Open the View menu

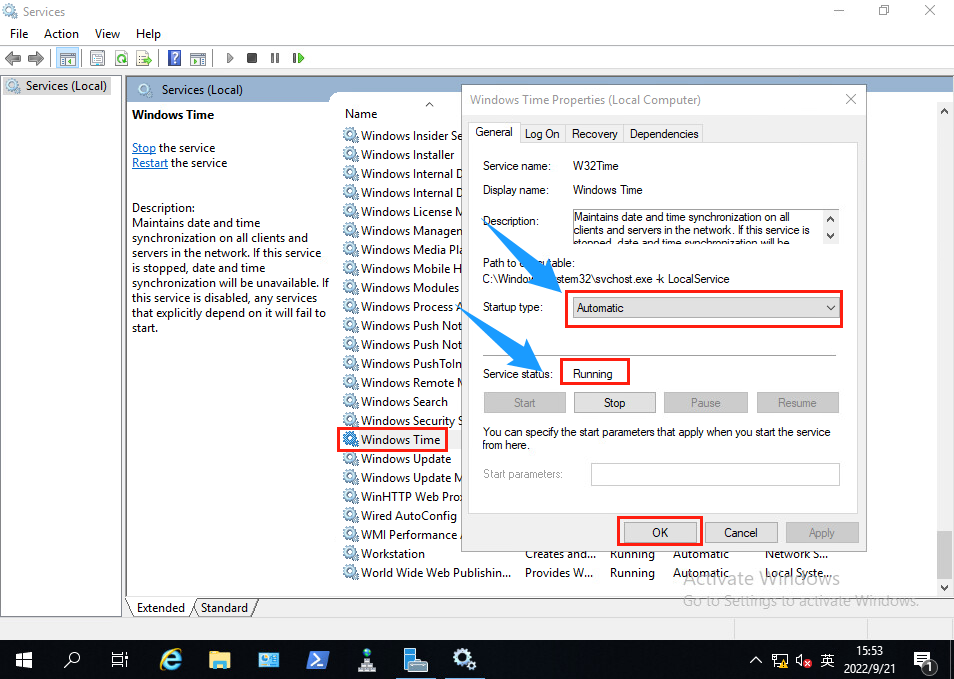coord(107,34)
